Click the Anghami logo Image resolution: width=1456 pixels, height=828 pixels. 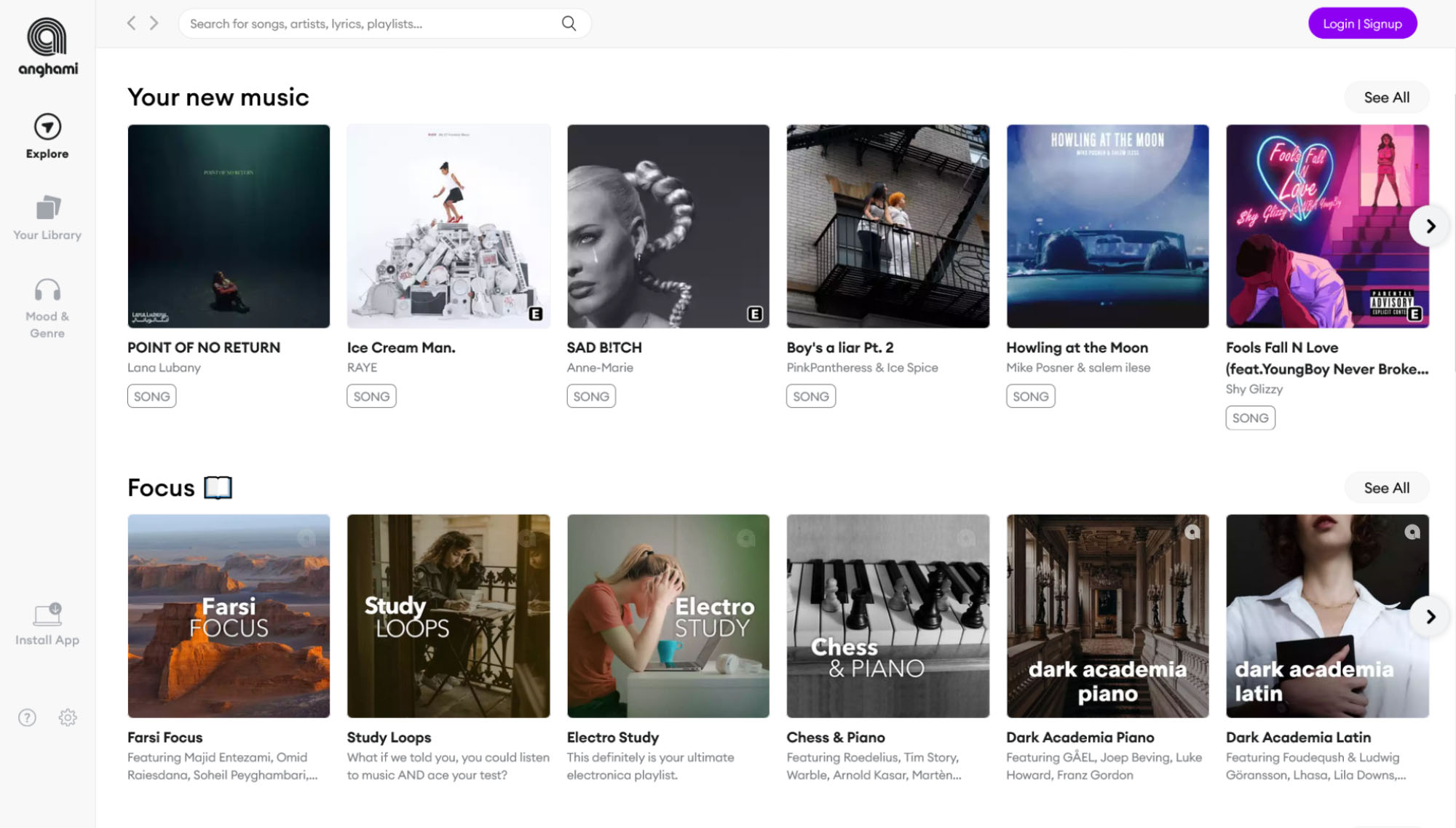(47, 47)
